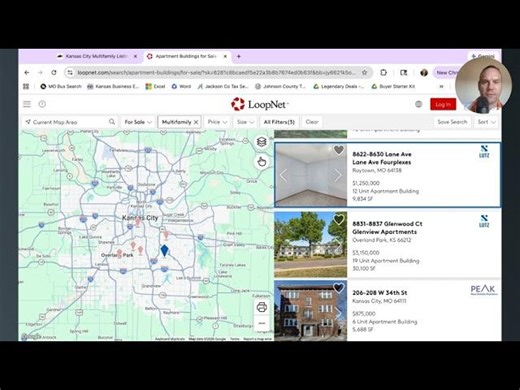Switch to Kansas City Multifamily tab
Image resolution: width=520 pixels, height=390 pixels.
[x=96, y=56]
